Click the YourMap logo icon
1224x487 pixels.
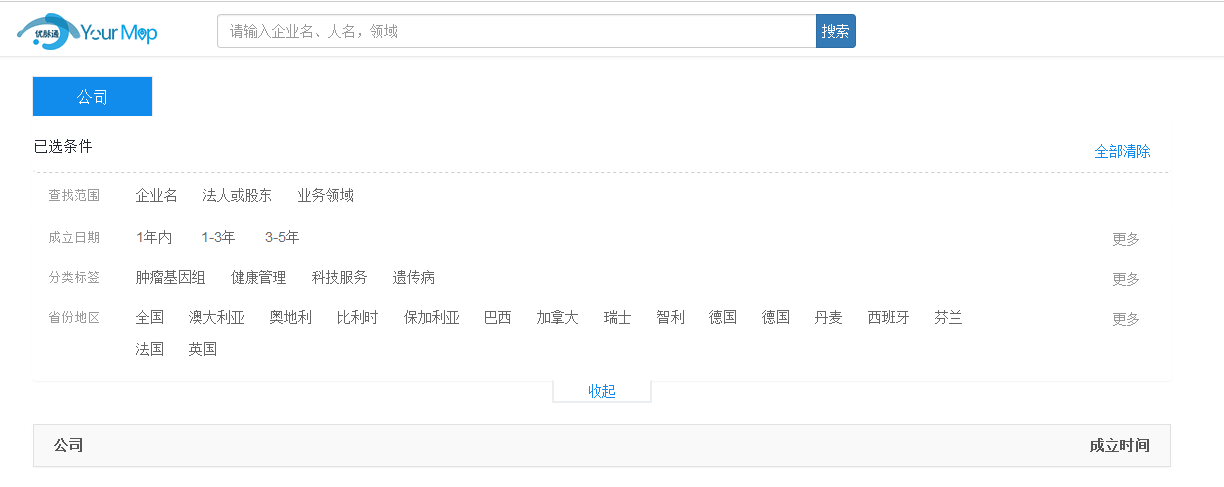[87, 32]
